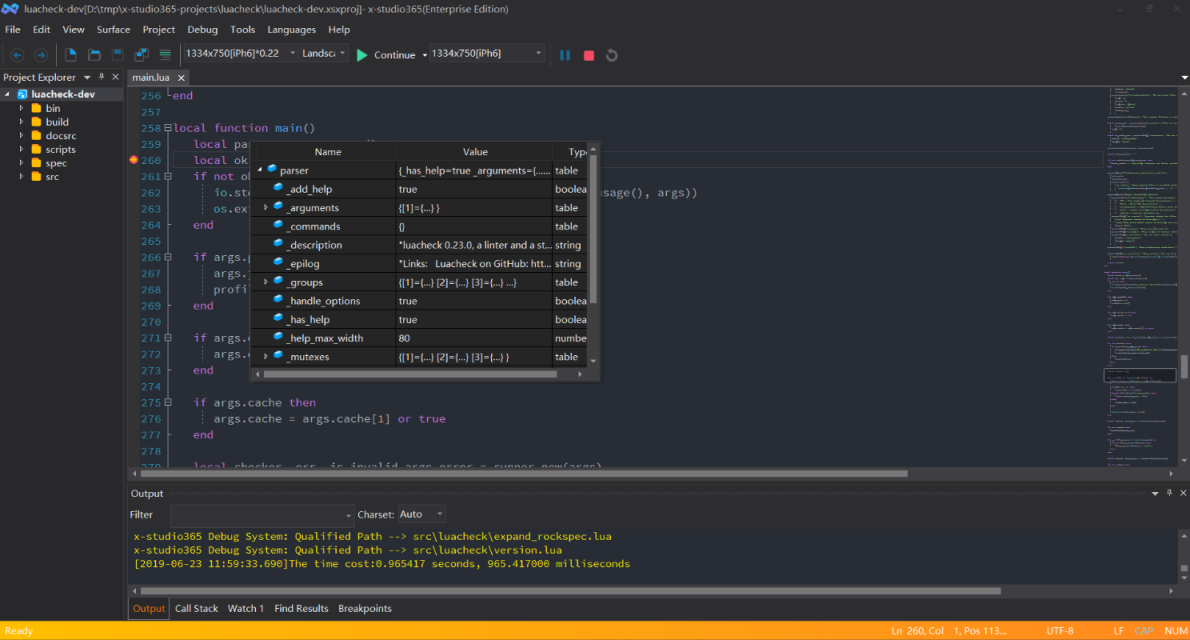This screenshot has width=1190, height=640.
Task: Click the navigate forward arrow icon
Action: tap(41, 55)
